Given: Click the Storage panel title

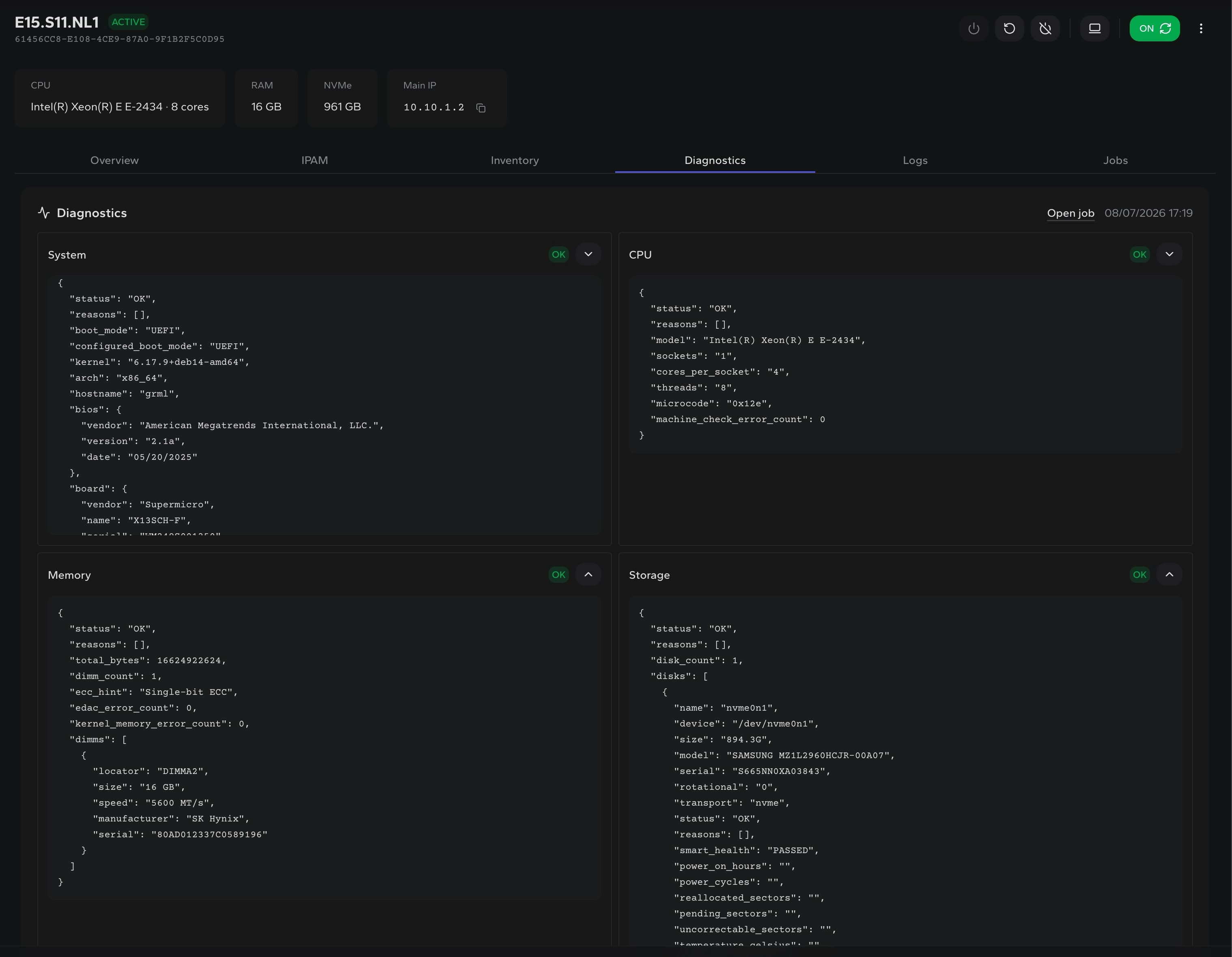Looking at the screenshot, I should (649, 575).
